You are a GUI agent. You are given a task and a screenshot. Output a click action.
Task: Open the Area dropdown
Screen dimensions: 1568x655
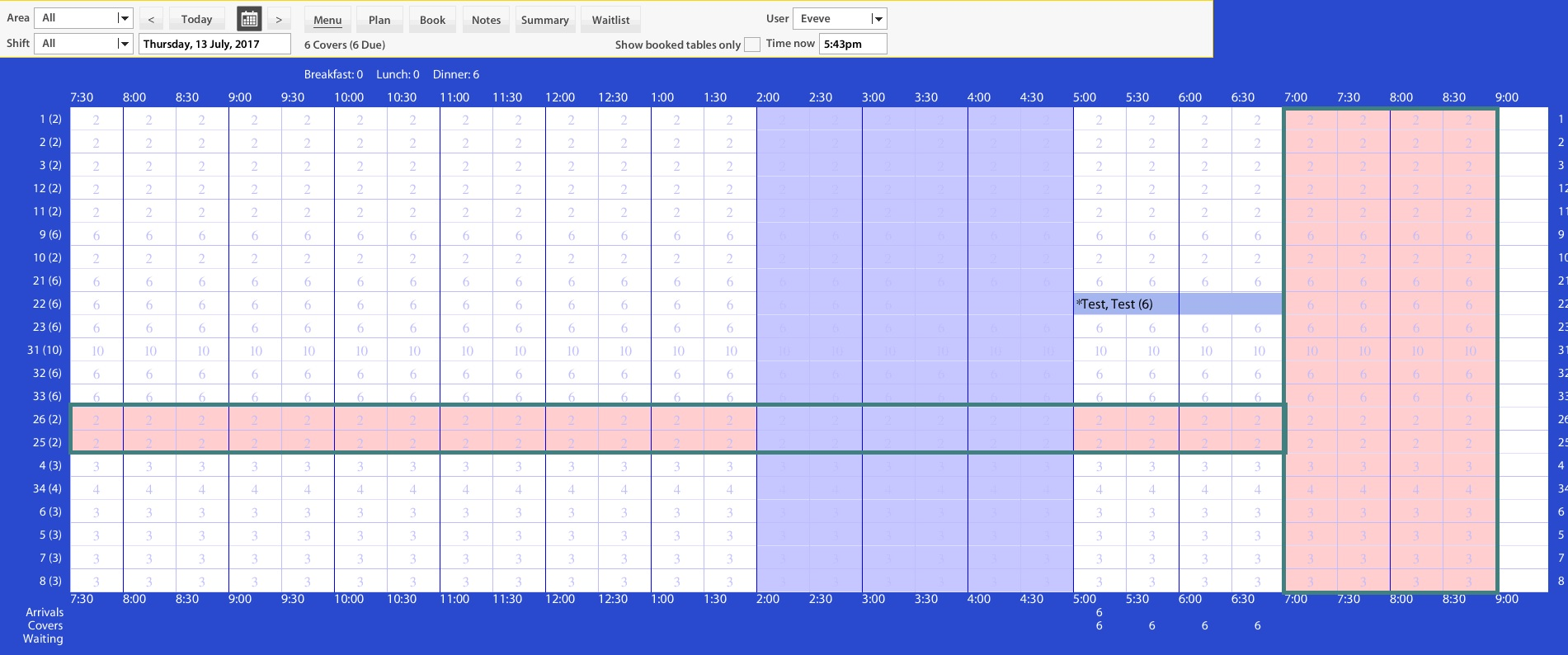coord(82,18)
